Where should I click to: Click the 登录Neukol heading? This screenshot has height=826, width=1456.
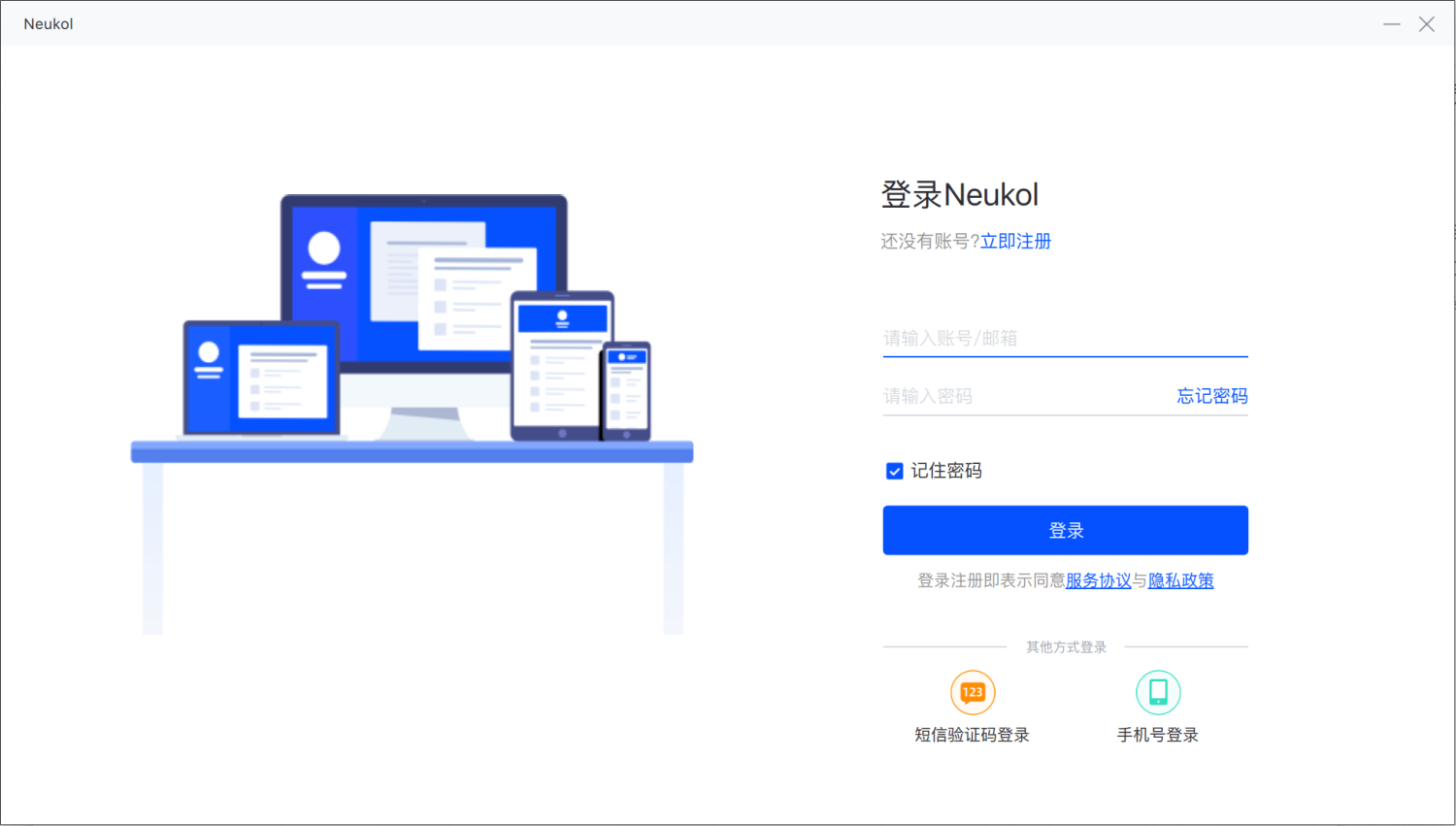click(x=960, y=194)
